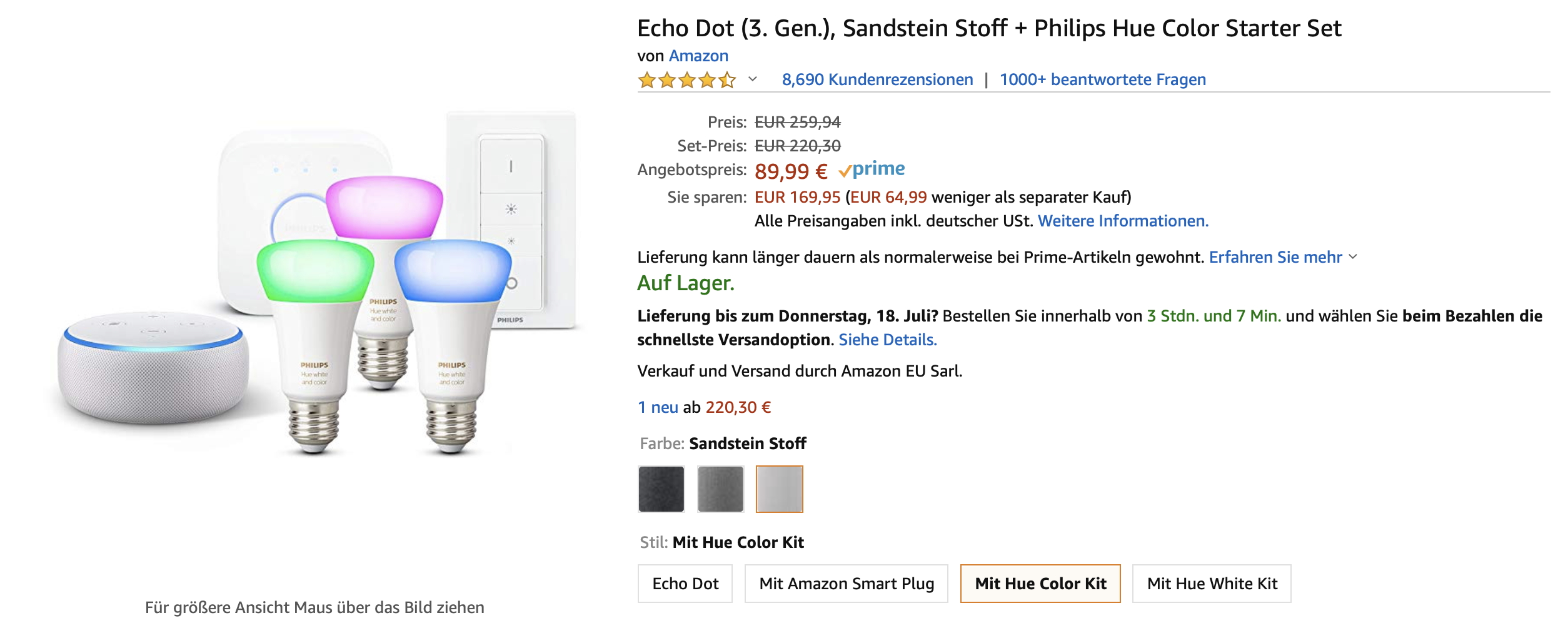
Task: Switch to Mit Hue White Kit style
Action: coord(1212,584)
